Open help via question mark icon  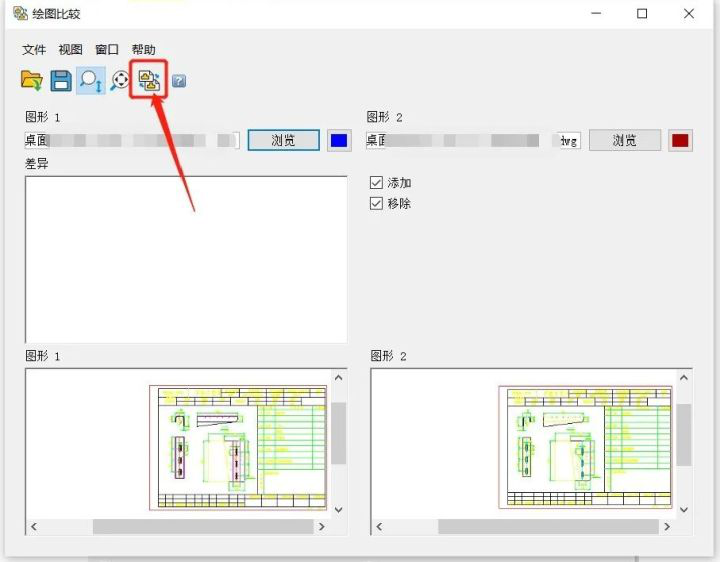click(179, 81)
